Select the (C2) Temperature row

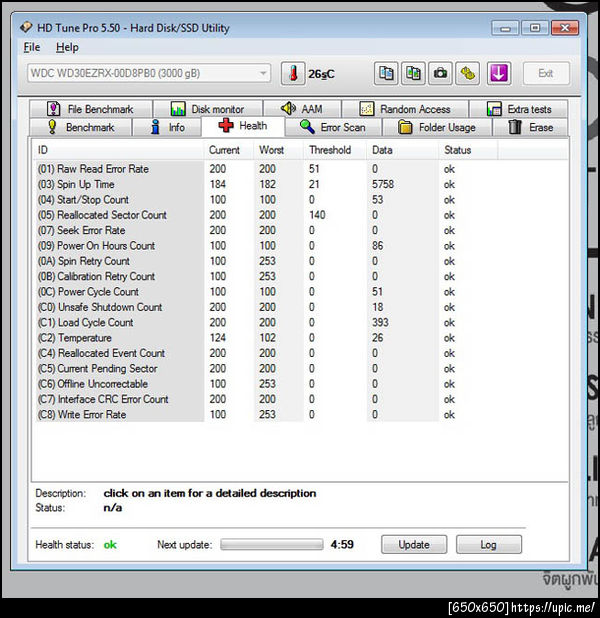click(266, 338)
